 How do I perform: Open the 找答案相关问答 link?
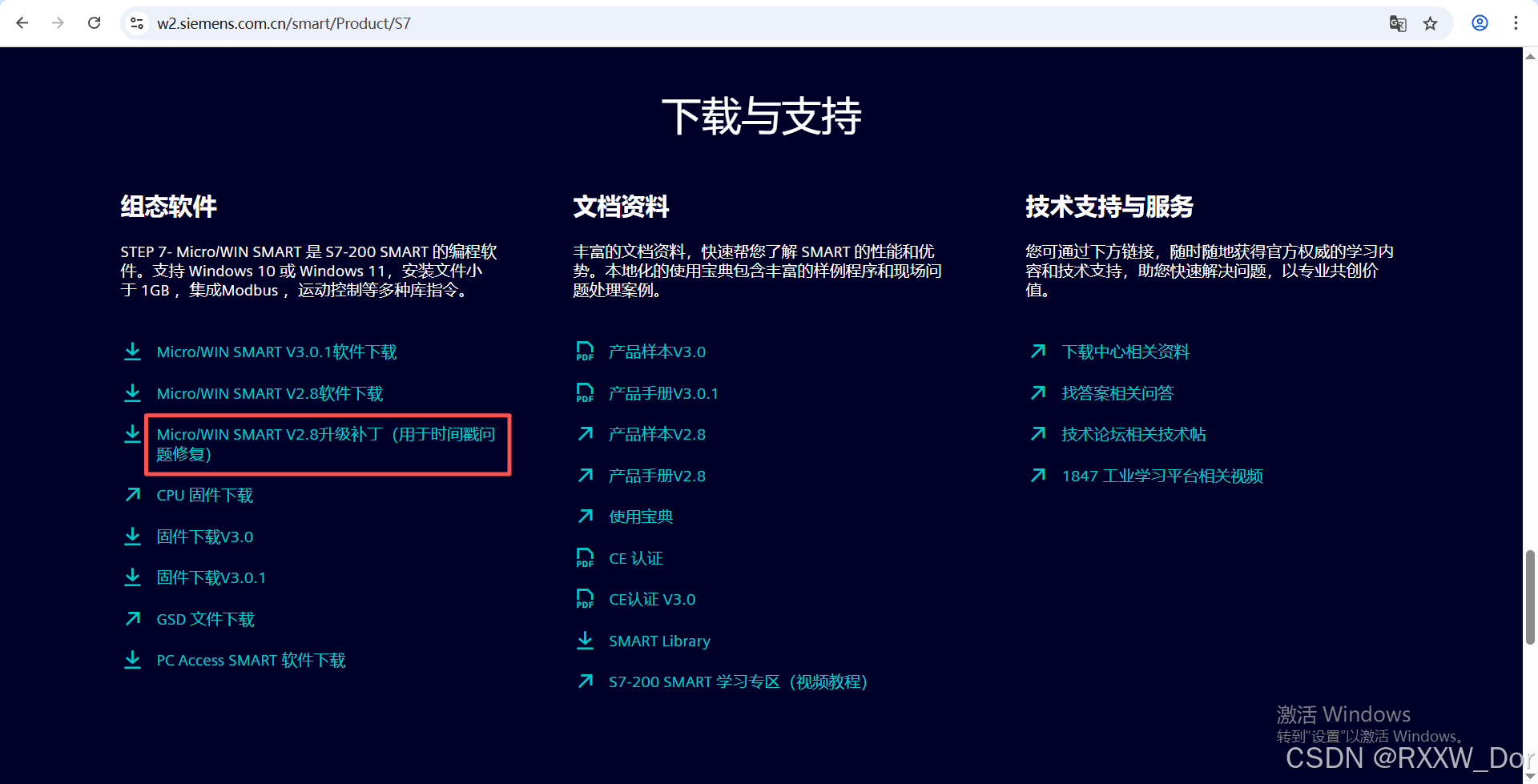(x=1117, y=393)
